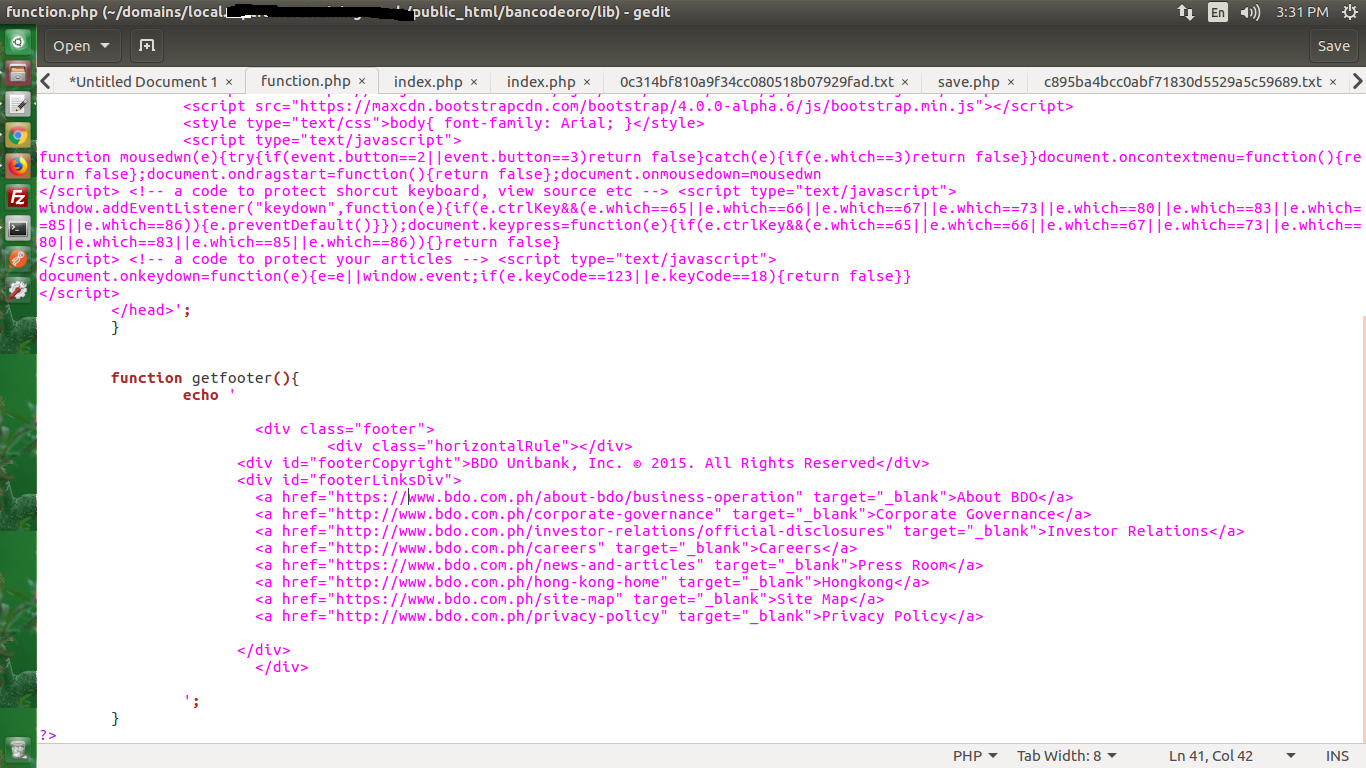Image resolution: width=1366 pixels, height=768 pixels.
Task: Close the save.php tab
Action: point(1011,82)
